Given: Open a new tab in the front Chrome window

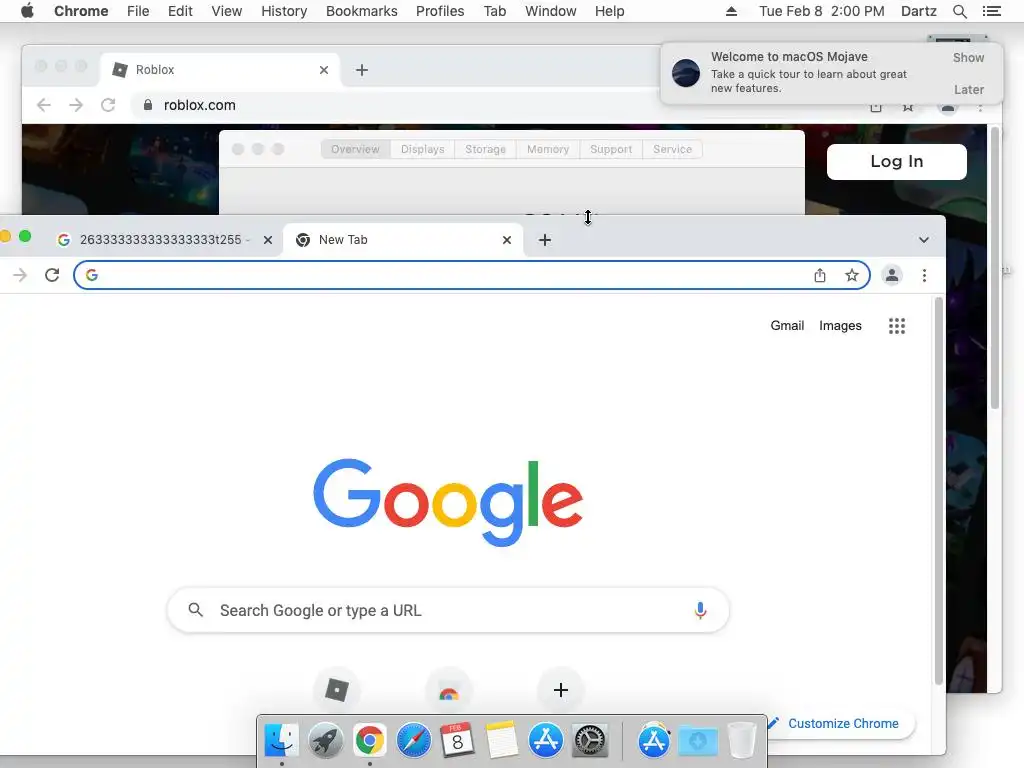Looking at the screenshot, I should 545,240.
